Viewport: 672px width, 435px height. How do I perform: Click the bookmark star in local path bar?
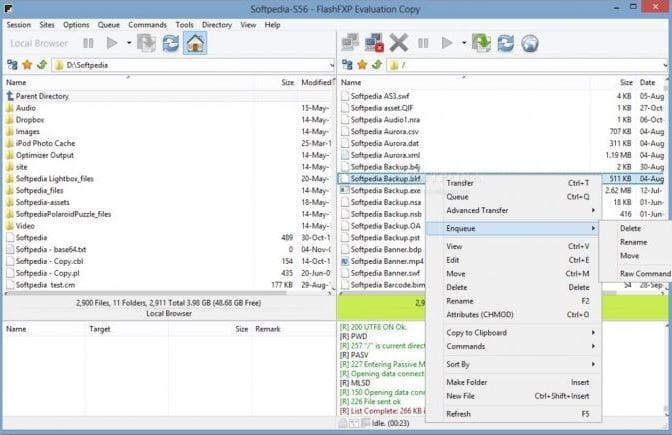(25, 65)
